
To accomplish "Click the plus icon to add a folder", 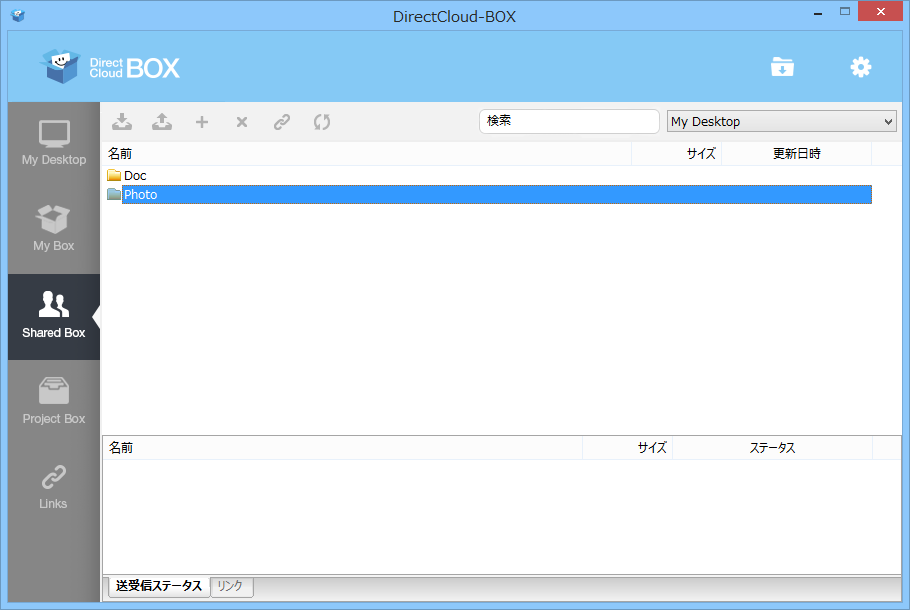I will click(x=201, y=121).
